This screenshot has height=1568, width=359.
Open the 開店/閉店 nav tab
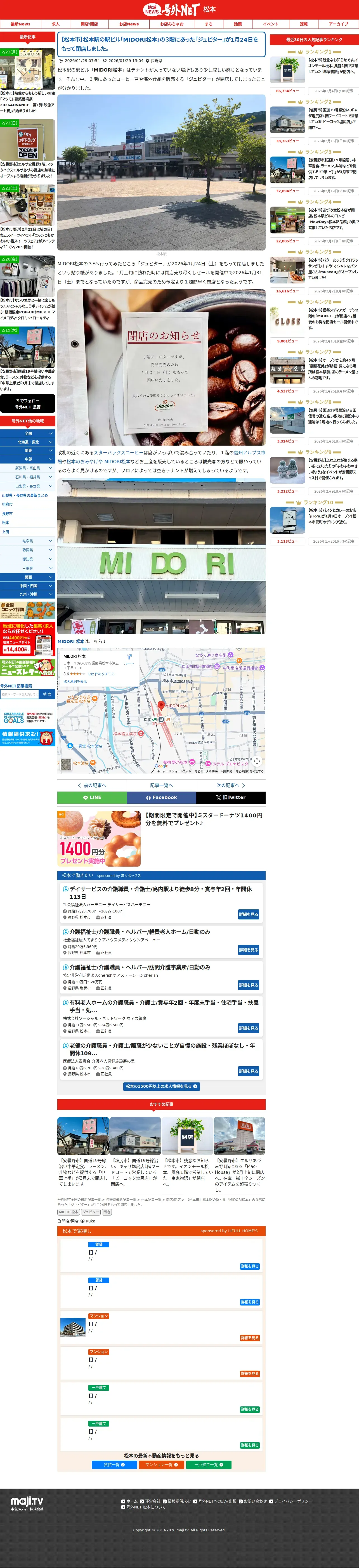89,24
